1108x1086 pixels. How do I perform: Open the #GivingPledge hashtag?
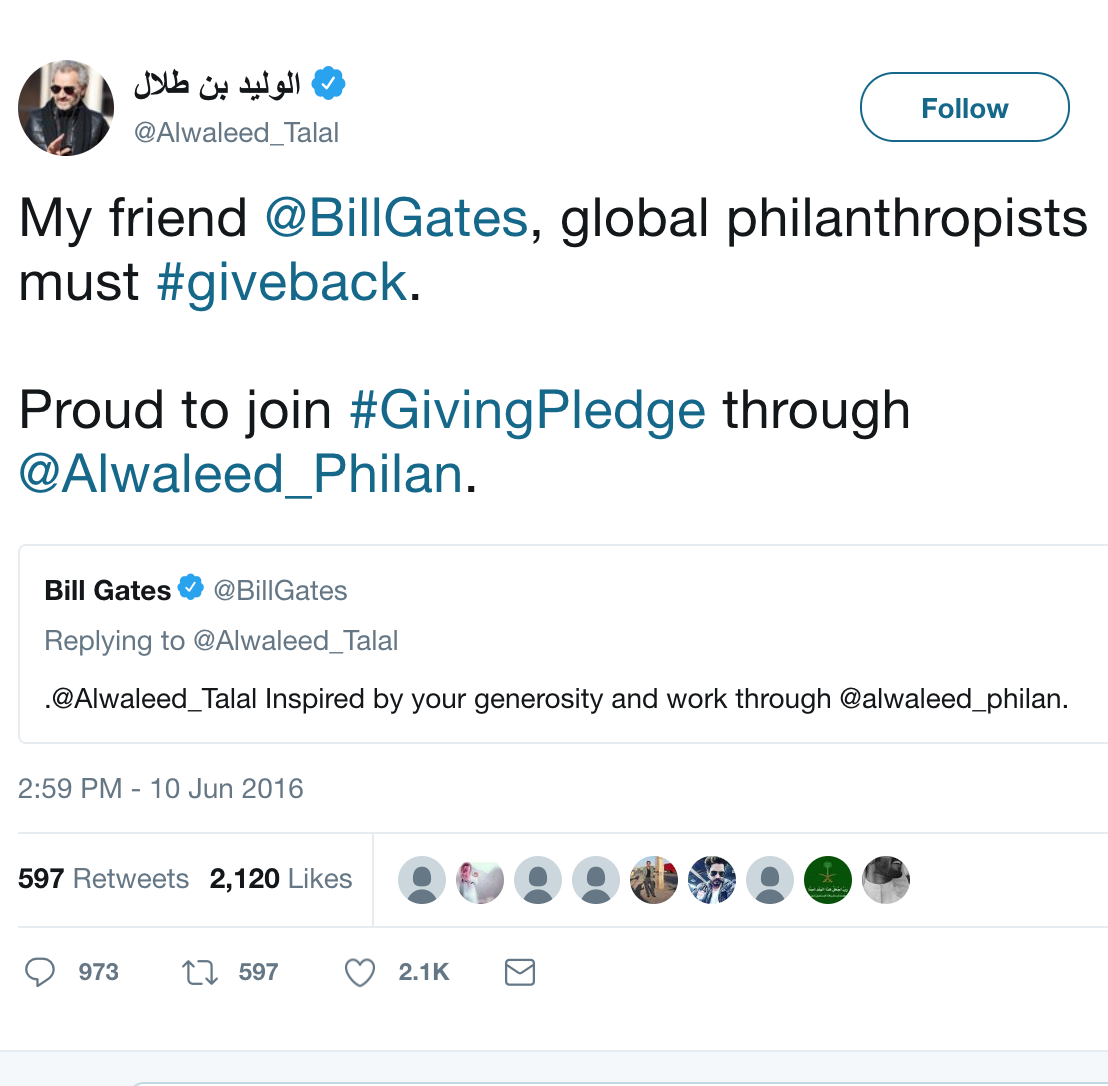pyautogui.click(x=527, y=410)
